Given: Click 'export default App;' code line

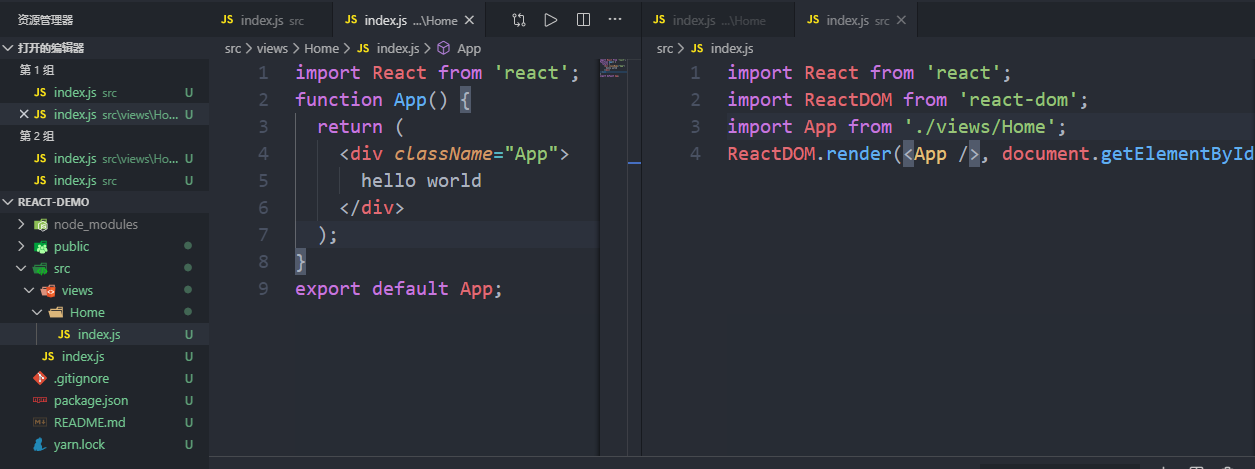Looking at the screenshot, I should [x=398, y=289].
